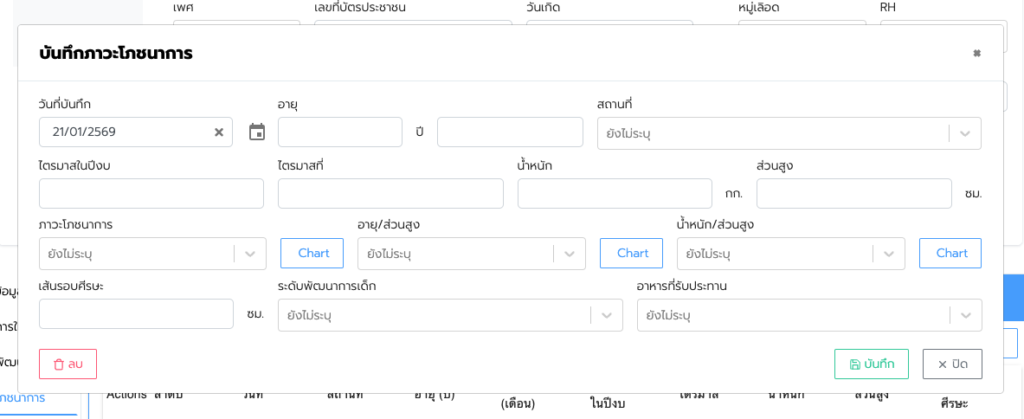The height and width of the screenshot is (419, 1024).
Task: Show Chart for อายุ/ส่วนสูง
Action: click(632, 253)
